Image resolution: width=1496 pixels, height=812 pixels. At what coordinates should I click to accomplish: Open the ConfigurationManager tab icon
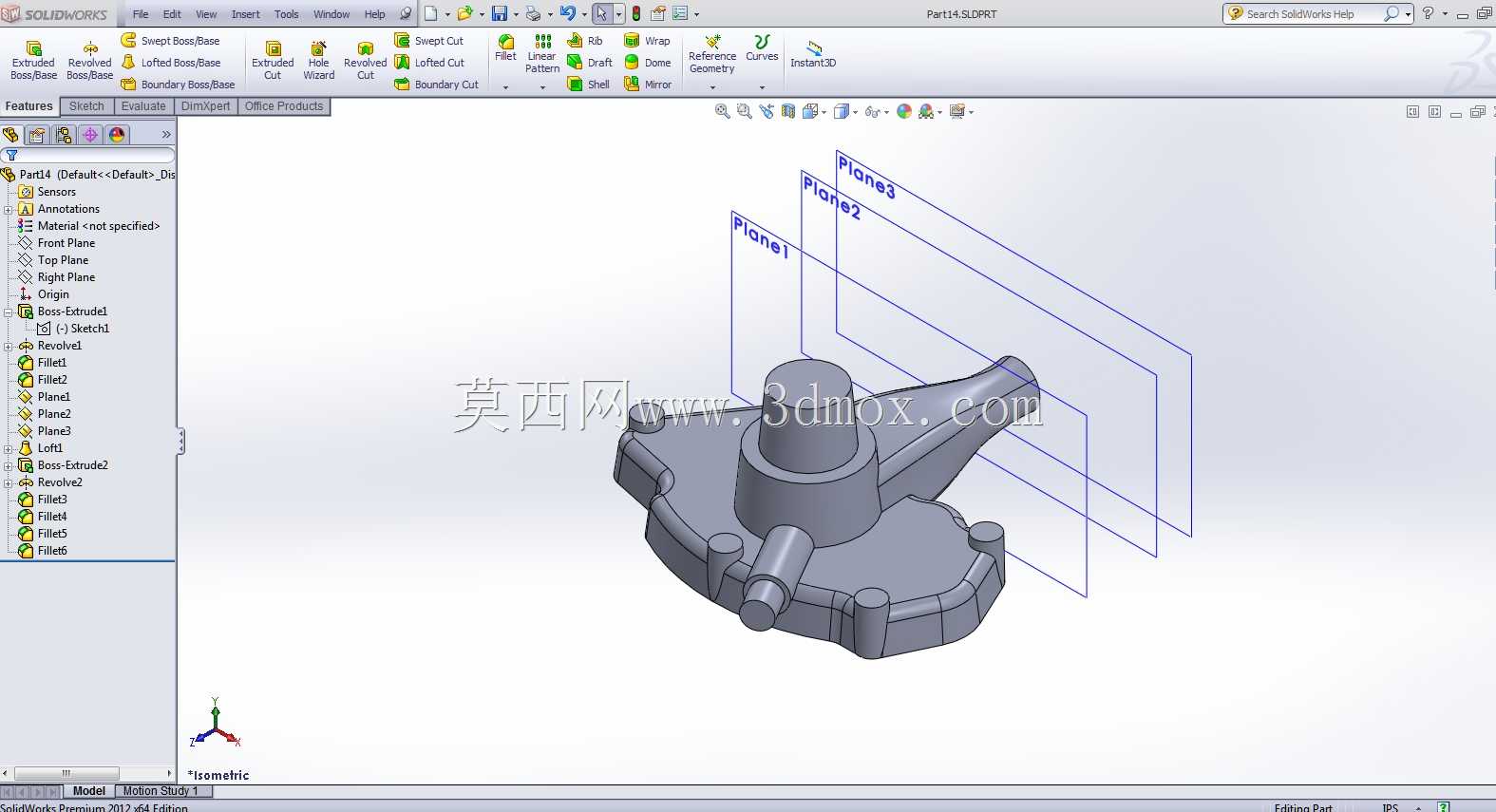pos(64,135)
